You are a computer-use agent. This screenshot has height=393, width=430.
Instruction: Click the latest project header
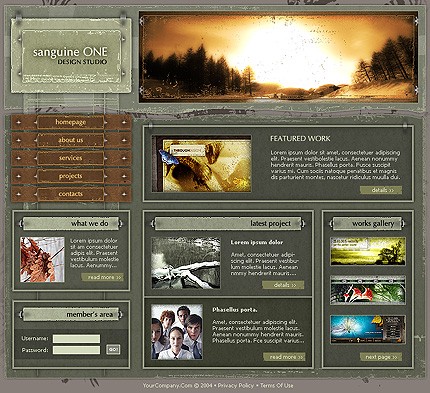229,223
